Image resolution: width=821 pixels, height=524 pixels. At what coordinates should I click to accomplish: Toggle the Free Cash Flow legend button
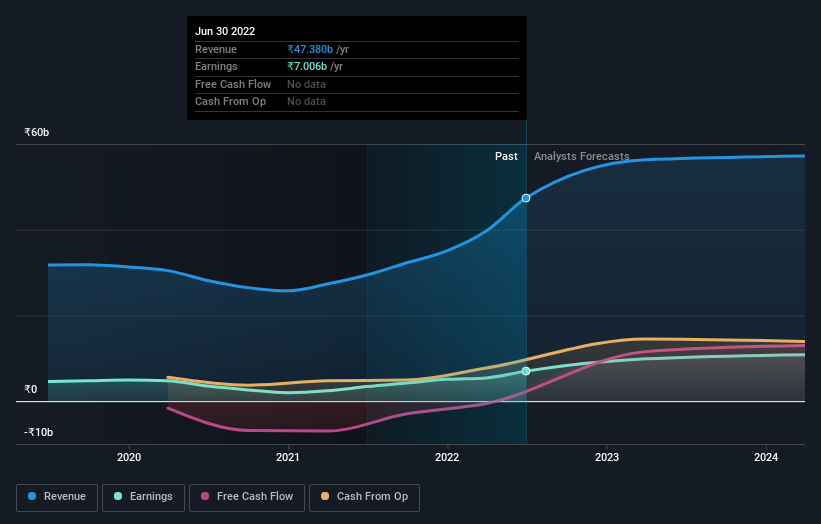[247, 497]
